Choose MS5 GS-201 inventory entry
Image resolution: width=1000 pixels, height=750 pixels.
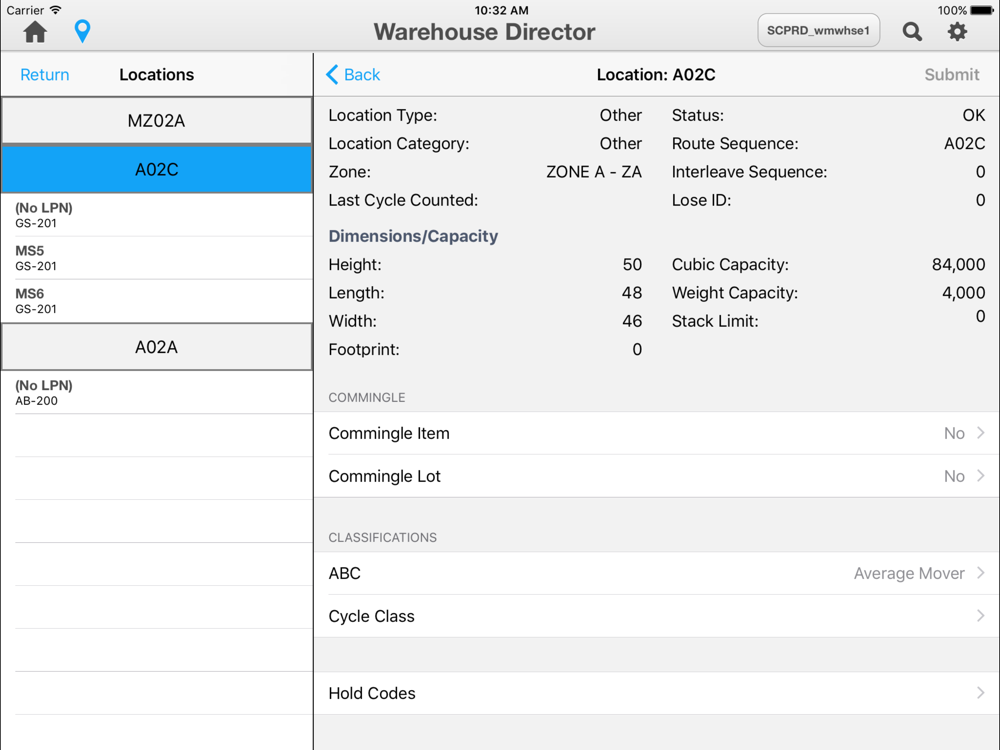click(157, 258)
